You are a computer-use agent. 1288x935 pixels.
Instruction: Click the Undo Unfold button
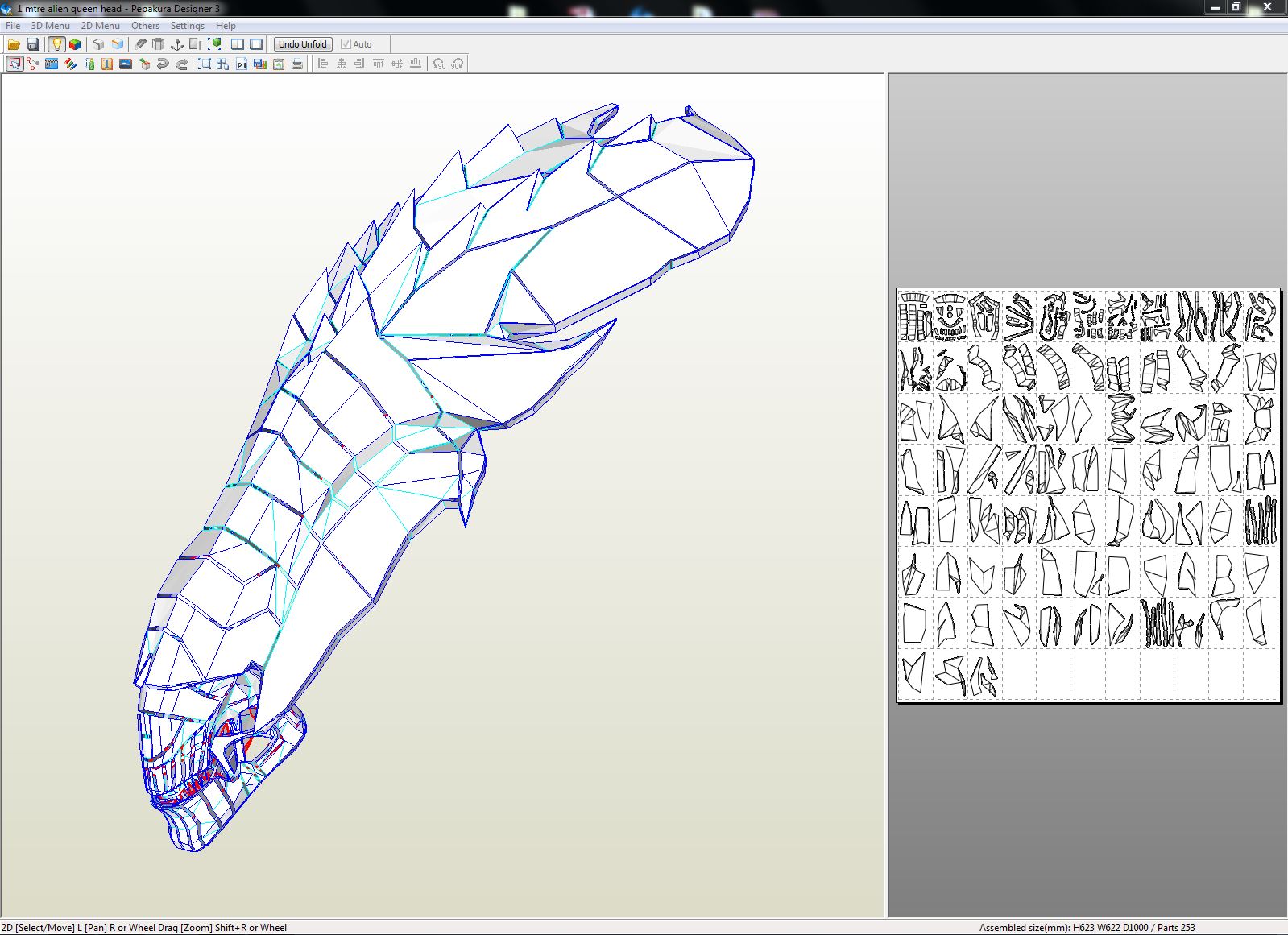point(302,44)
